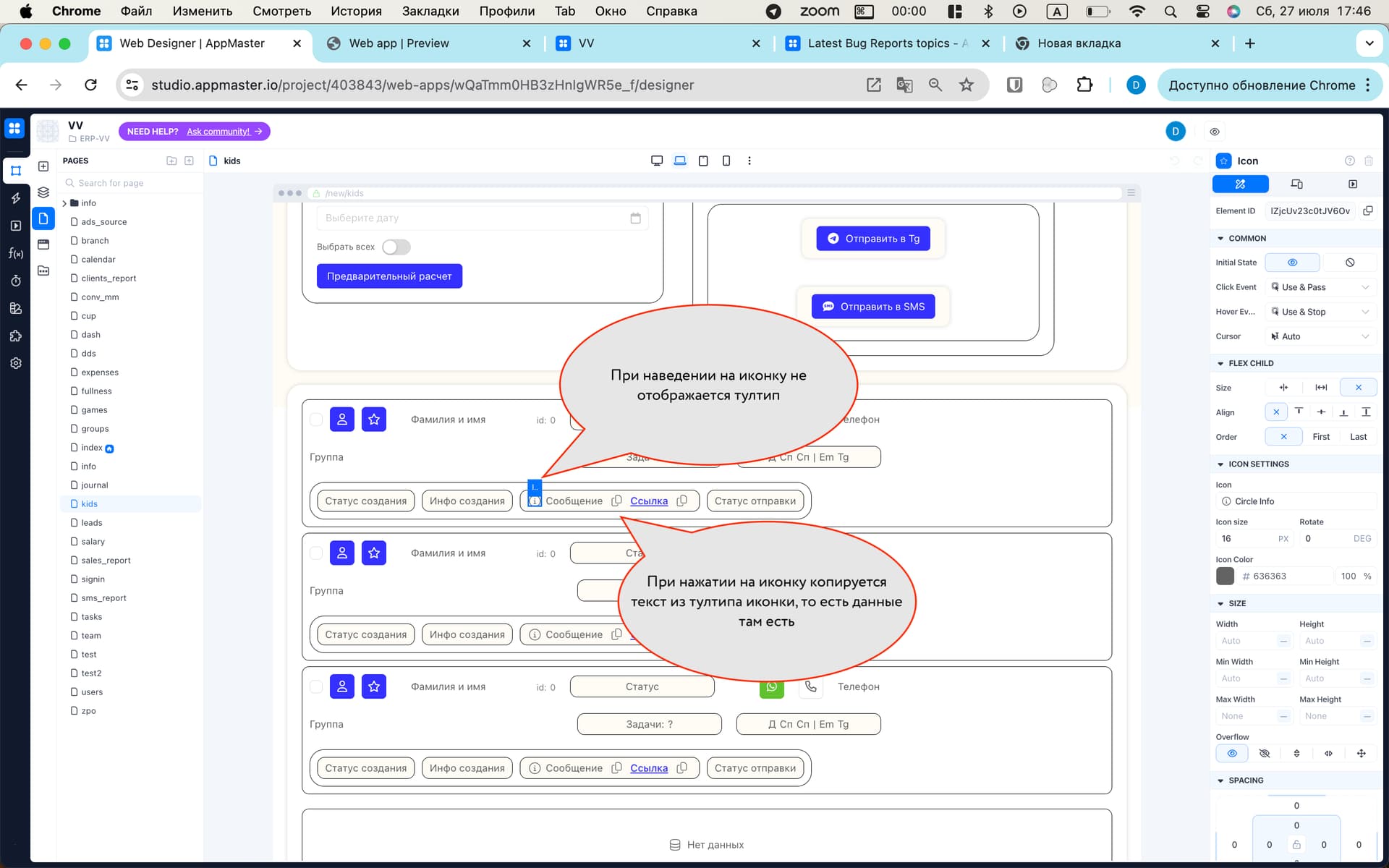Image resolution: width=1389 pixels, height=868 pixels.
Task: Check the checkbox on first card
Action: click(316, 420)
